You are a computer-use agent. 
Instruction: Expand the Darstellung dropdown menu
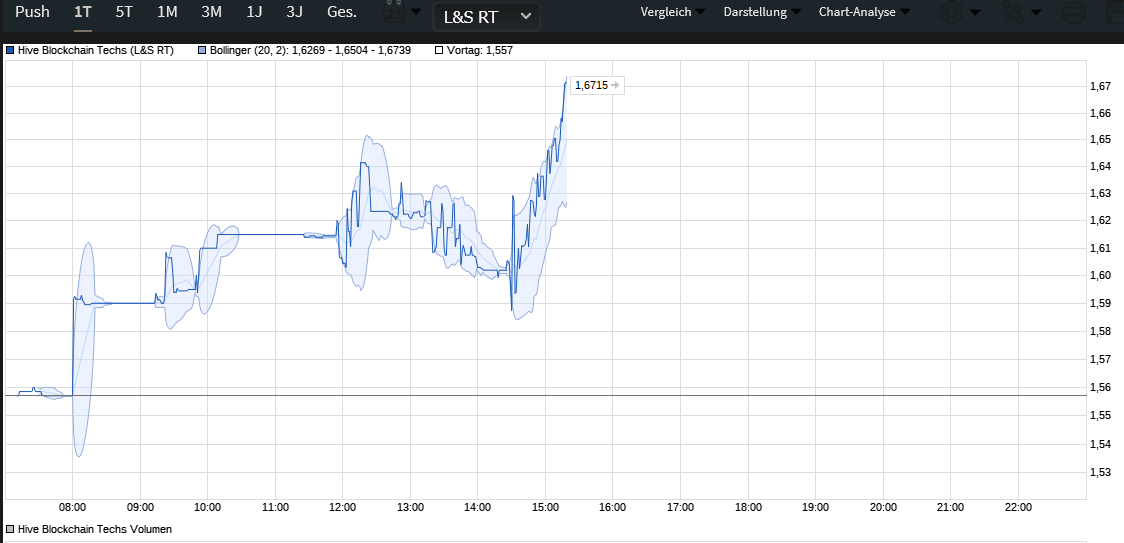click(x=760, y=12)
